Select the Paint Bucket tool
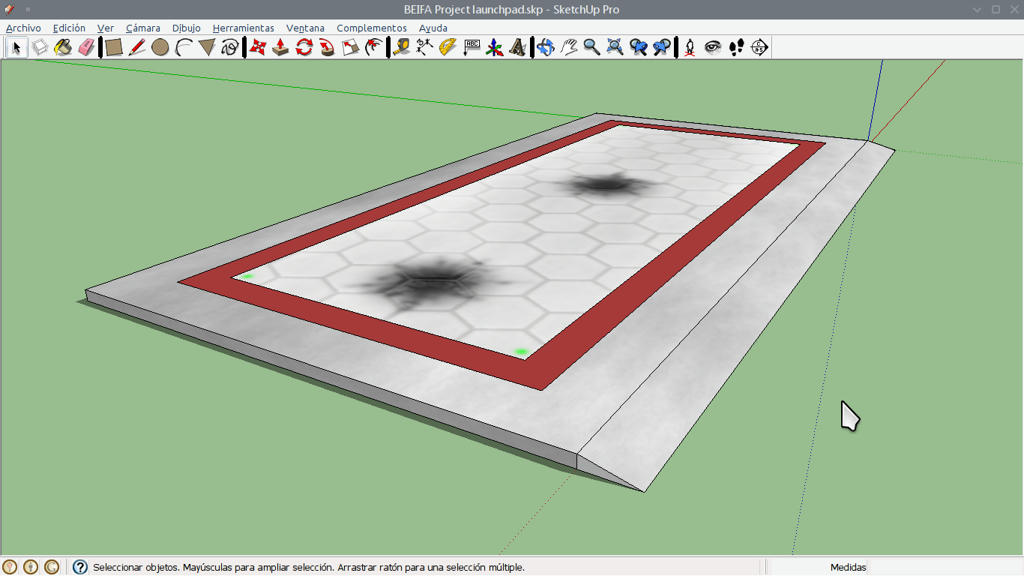 pos(63,47)
